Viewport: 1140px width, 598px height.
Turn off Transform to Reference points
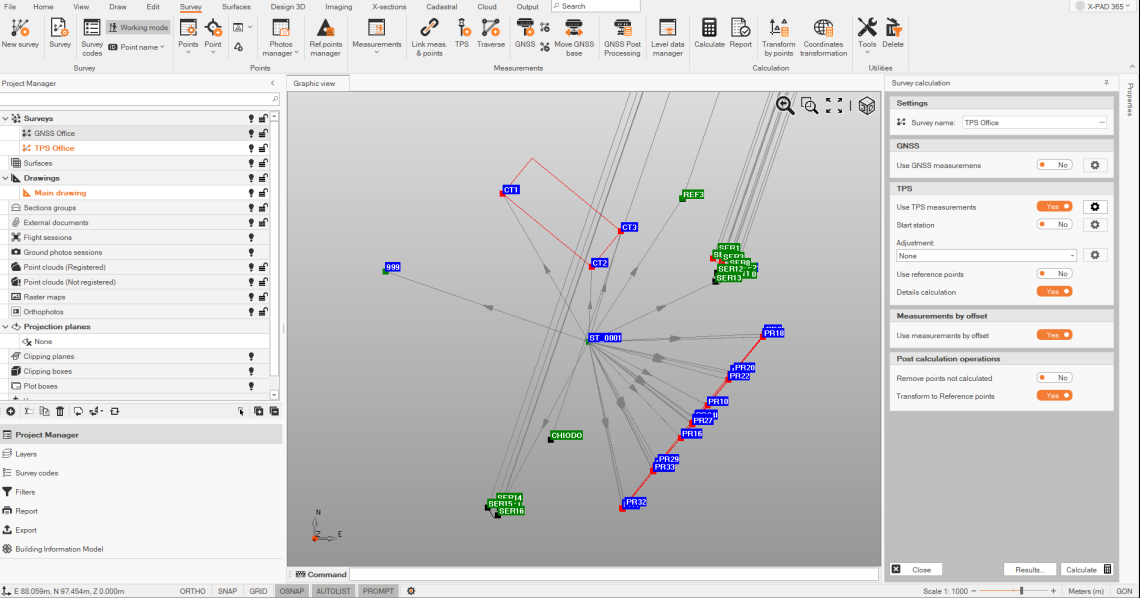[x=1054, y=396]
